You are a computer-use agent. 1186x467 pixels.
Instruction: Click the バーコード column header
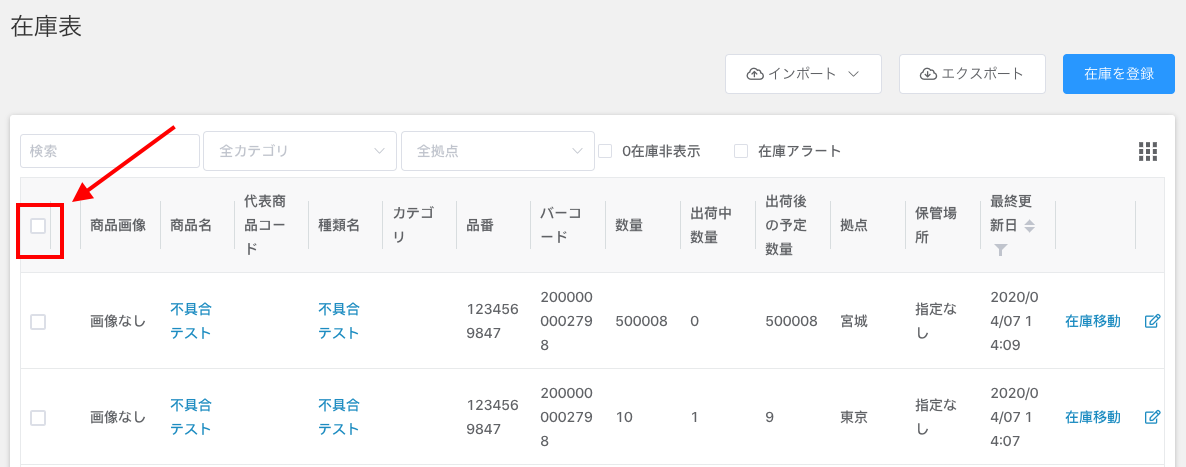[560, 226]
